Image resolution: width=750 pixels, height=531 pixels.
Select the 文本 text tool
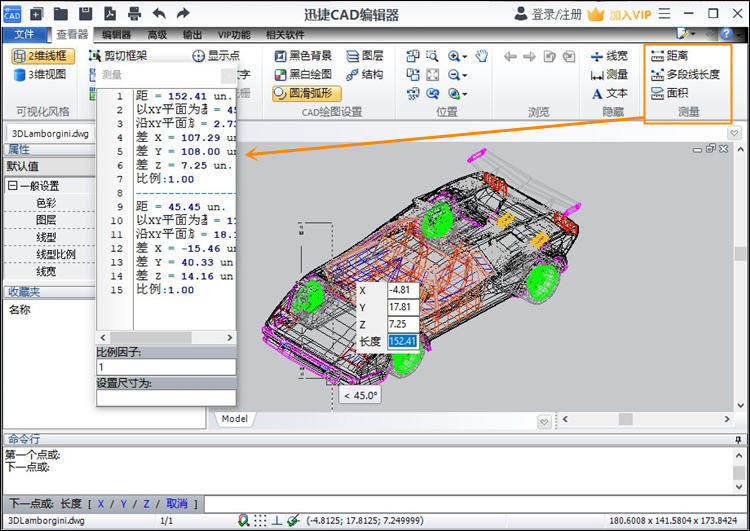coord(609,93)
